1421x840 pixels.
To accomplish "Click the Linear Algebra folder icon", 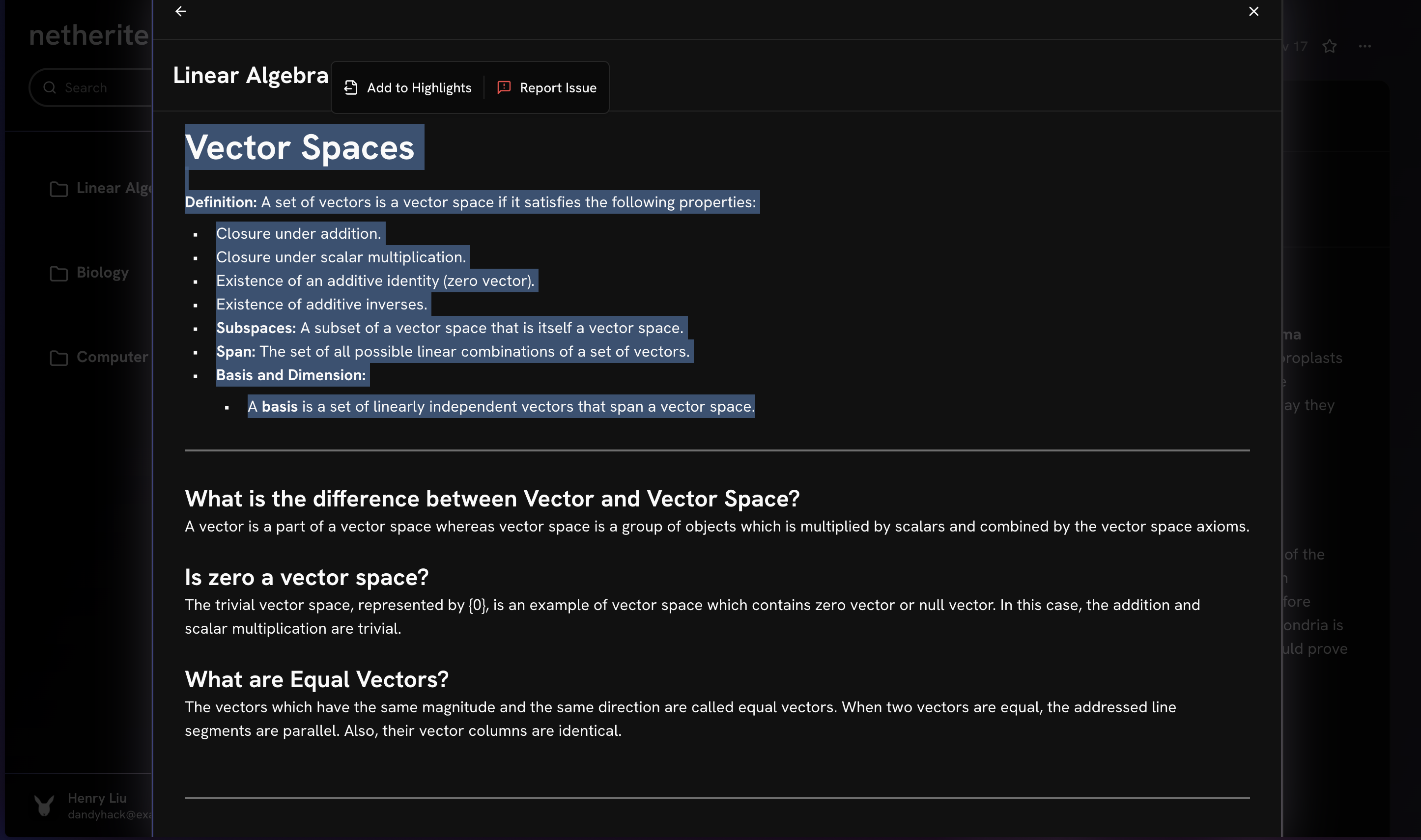I will click(x=59, y=189).
